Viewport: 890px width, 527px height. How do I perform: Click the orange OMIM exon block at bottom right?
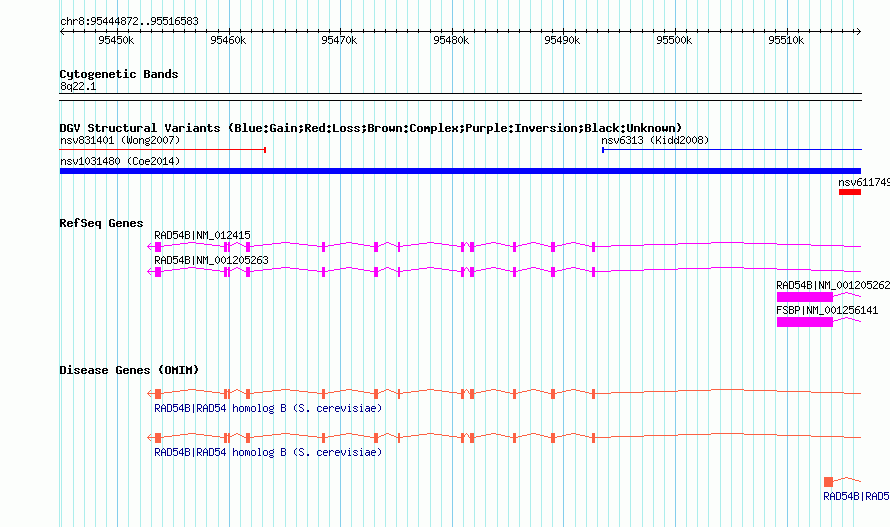click(x=829, y=482)
